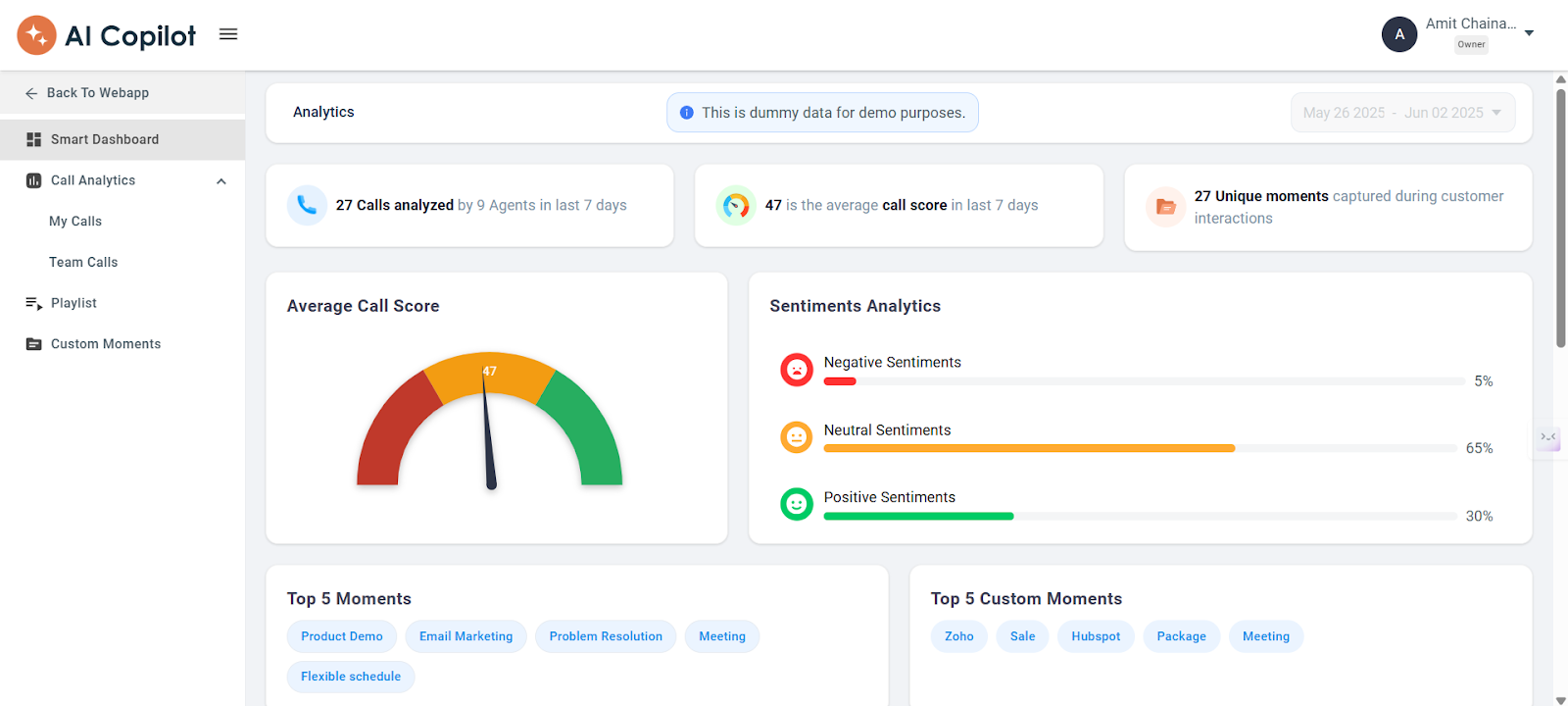1568x706 pixels.
Task: Select the Hubspot custom moment chip
Action: (x=1096, y=636)
